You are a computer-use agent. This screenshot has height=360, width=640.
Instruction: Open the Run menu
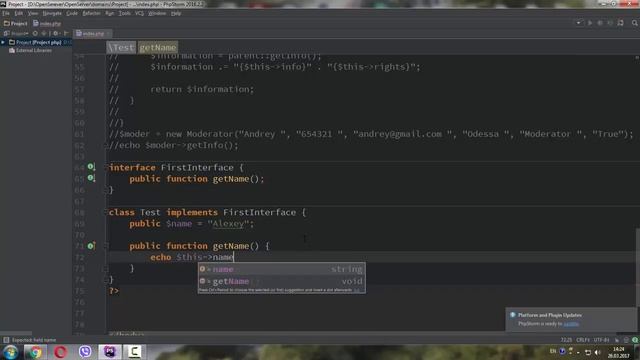(109, 13)
